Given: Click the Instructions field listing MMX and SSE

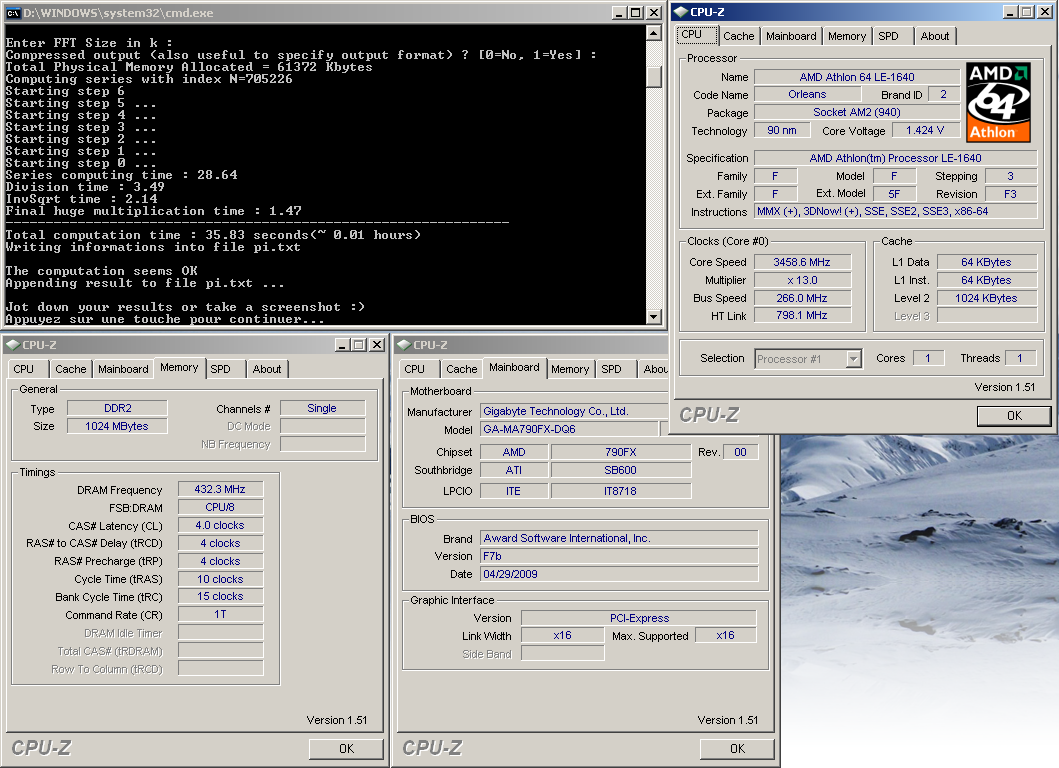Looking at the screenshot, I should [x=896, y=211].
